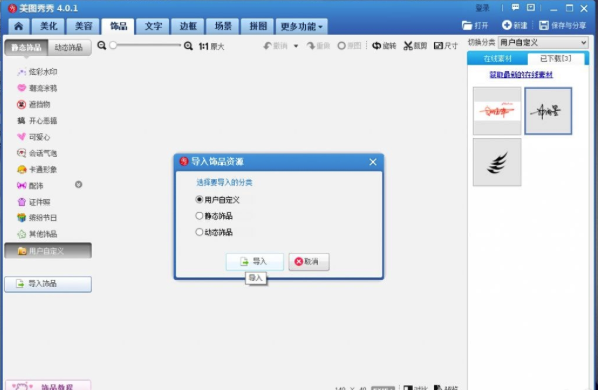This screenshot has height=390, width=598.
Task: Click the home icon tab
Action: pos(18,26)
